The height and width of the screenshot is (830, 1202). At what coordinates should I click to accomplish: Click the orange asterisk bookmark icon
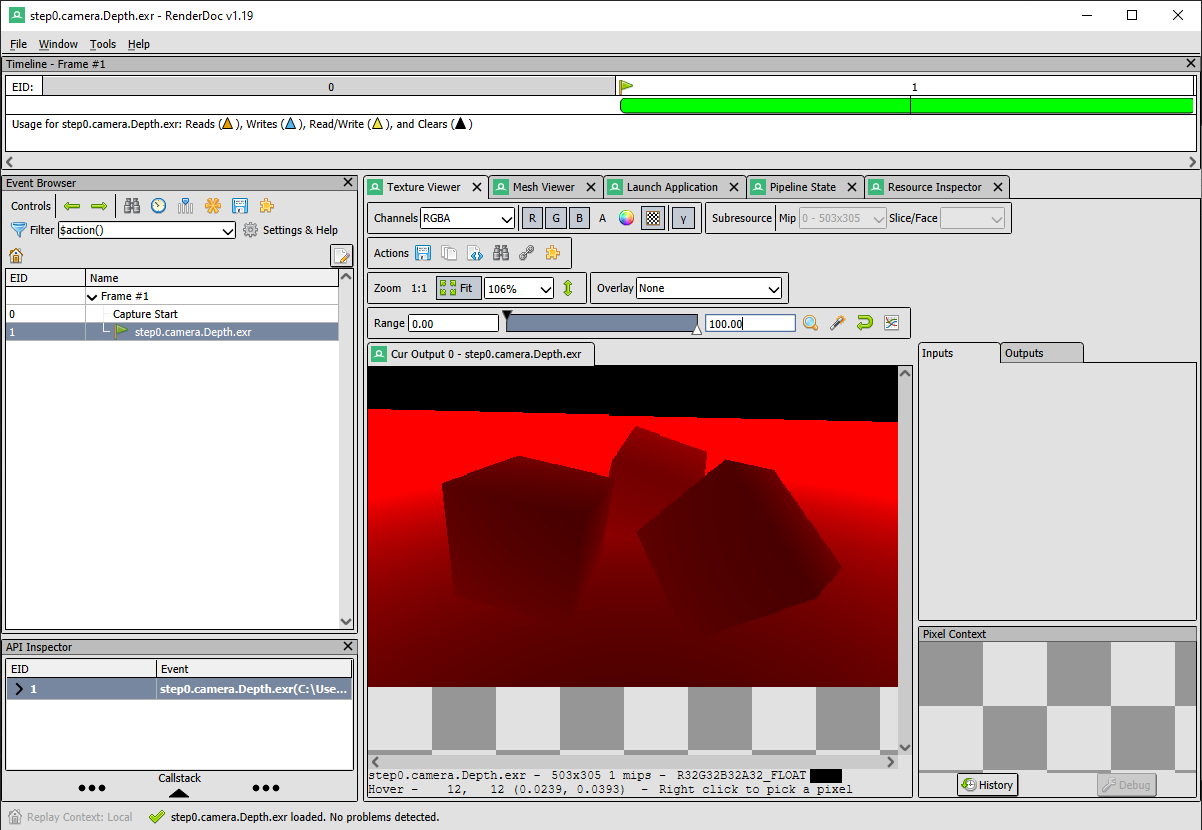click(x=212, y=206)
